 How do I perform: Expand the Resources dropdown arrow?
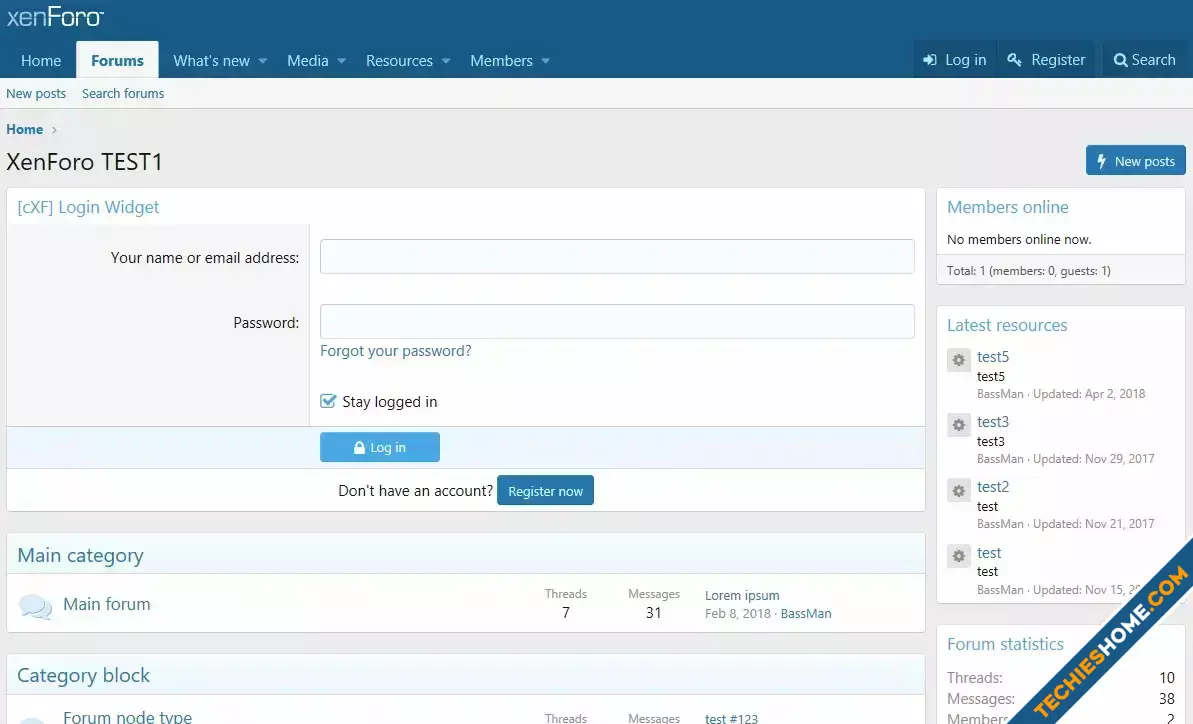[x=446, y=61]
